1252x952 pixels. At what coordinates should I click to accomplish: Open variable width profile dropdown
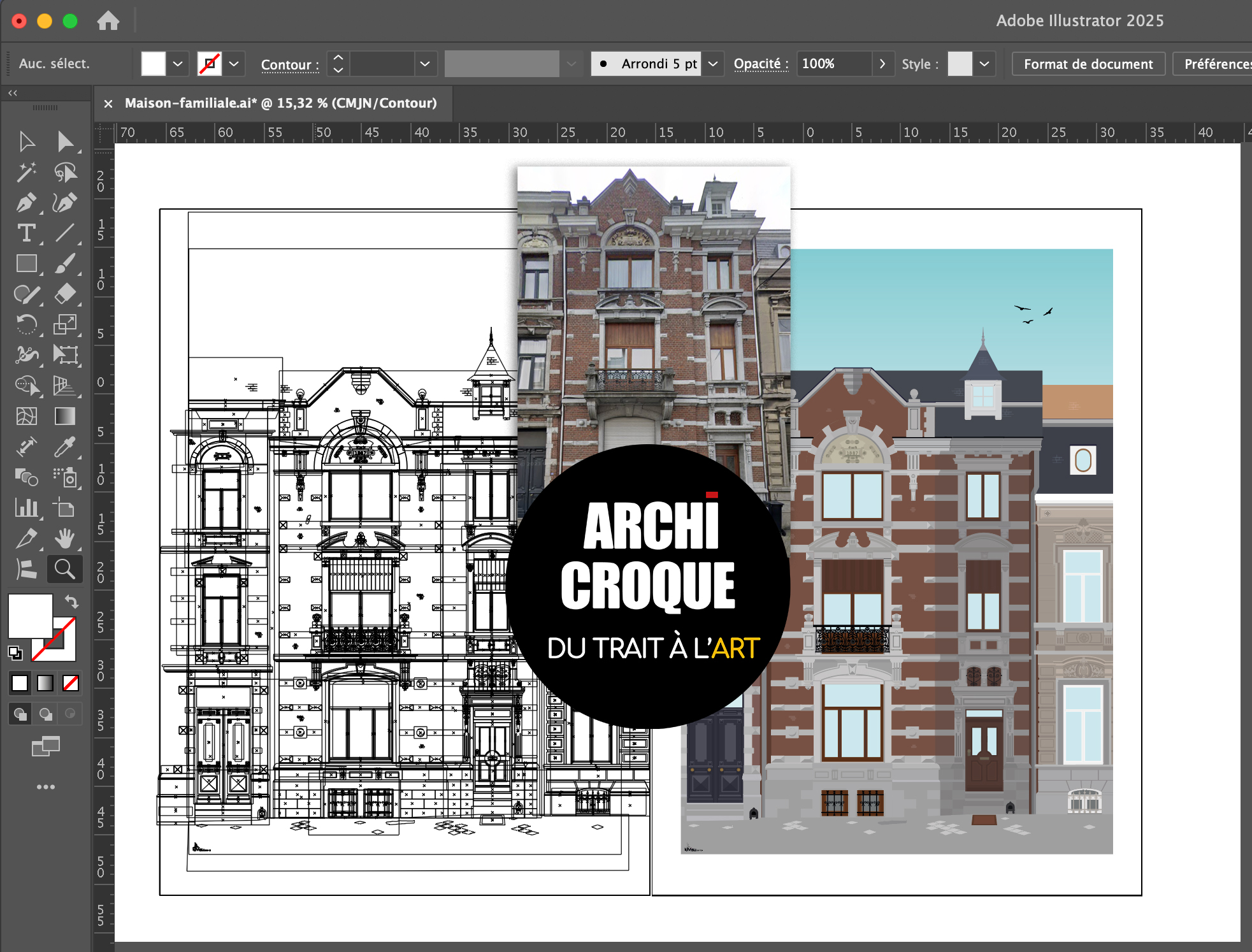pyautogui.click(x=572, y=64)
